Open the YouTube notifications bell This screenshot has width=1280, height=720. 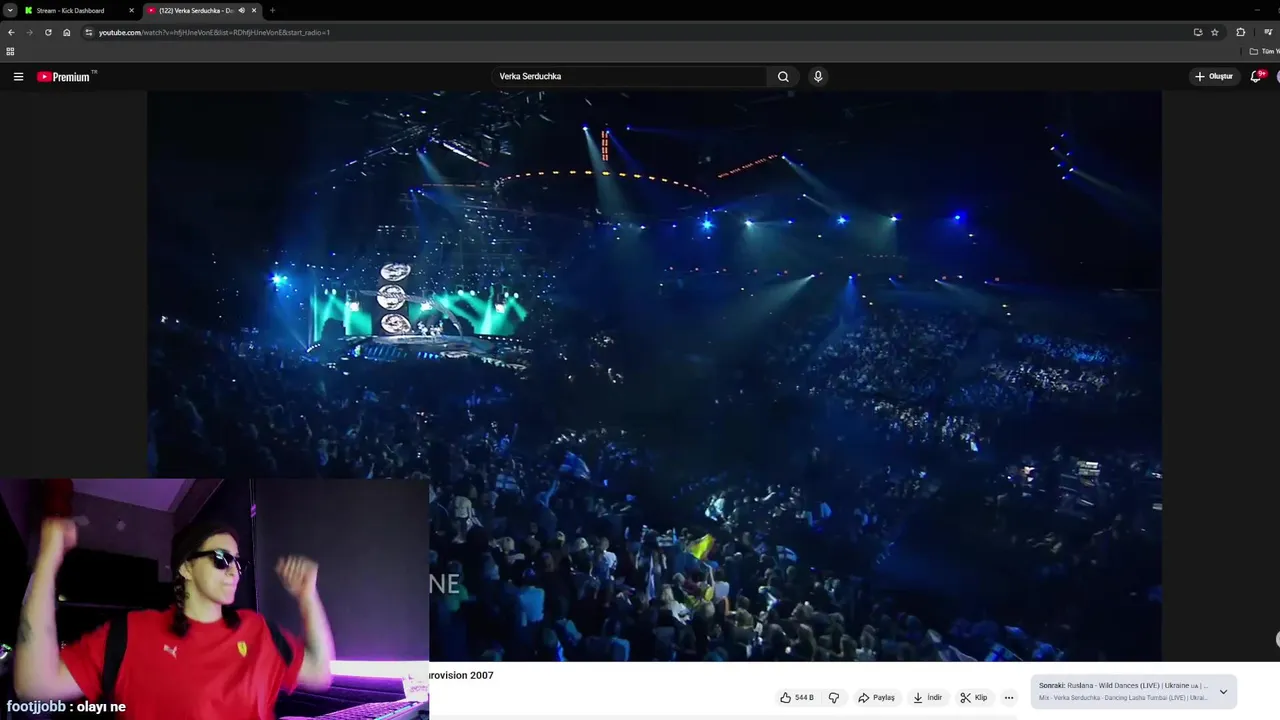coord(1257,76)
